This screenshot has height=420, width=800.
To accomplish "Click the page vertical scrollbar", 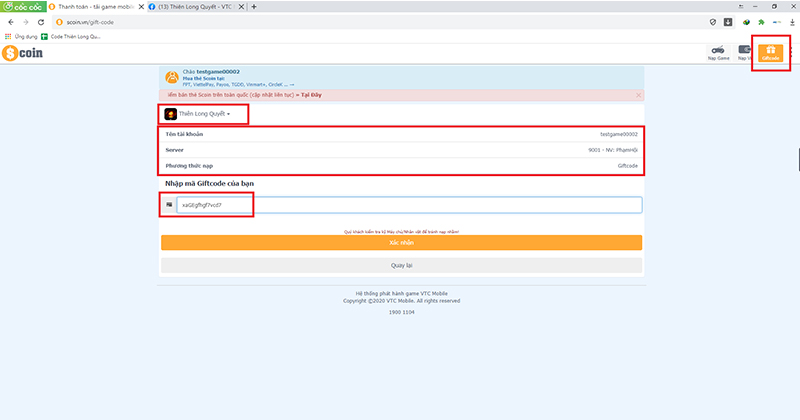I will pos(798,160).
